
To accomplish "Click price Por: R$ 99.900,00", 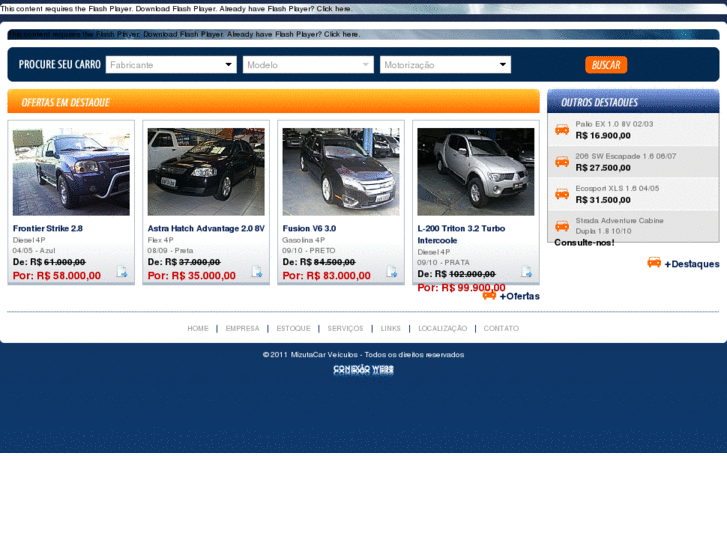I will tap(461, 288).
